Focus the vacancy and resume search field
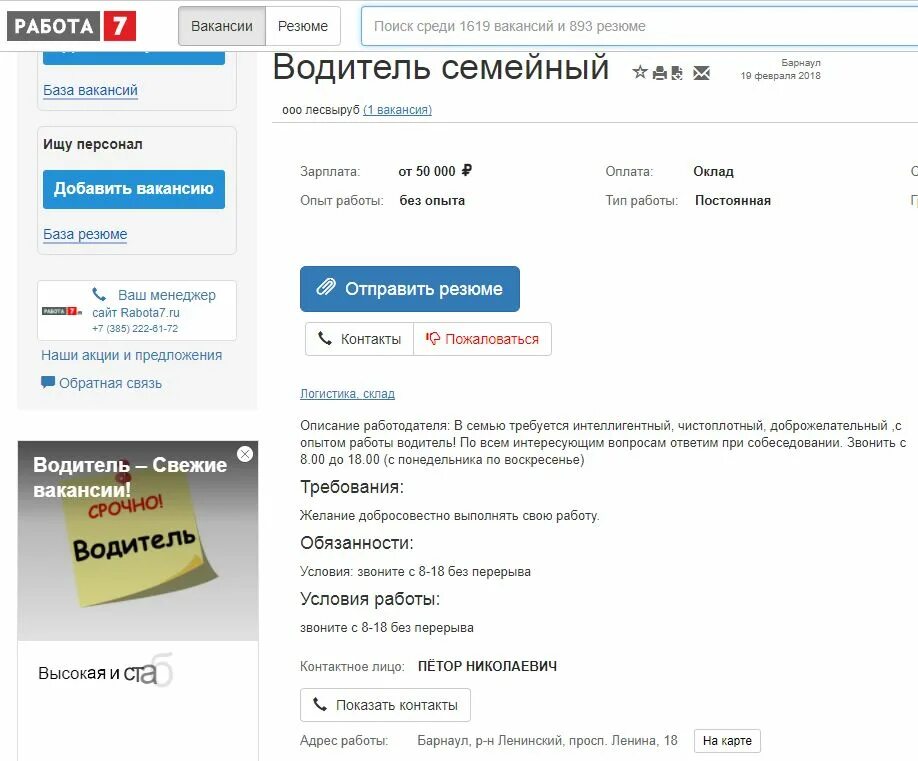 pyautogui.click(x=639, y=26)
